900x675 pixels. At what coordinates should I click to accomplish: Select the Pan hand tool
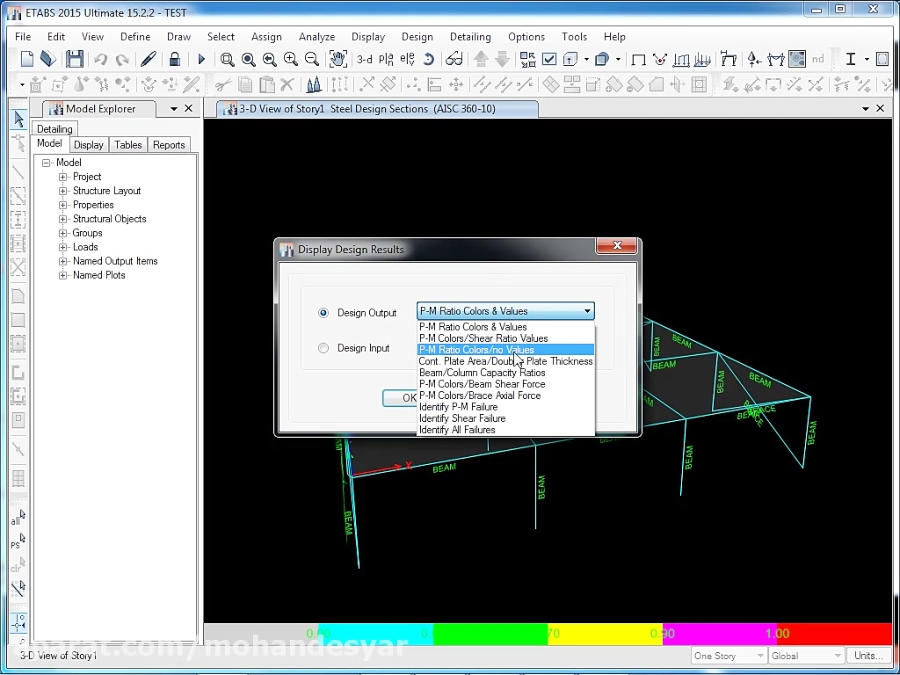tap(337, 60)
